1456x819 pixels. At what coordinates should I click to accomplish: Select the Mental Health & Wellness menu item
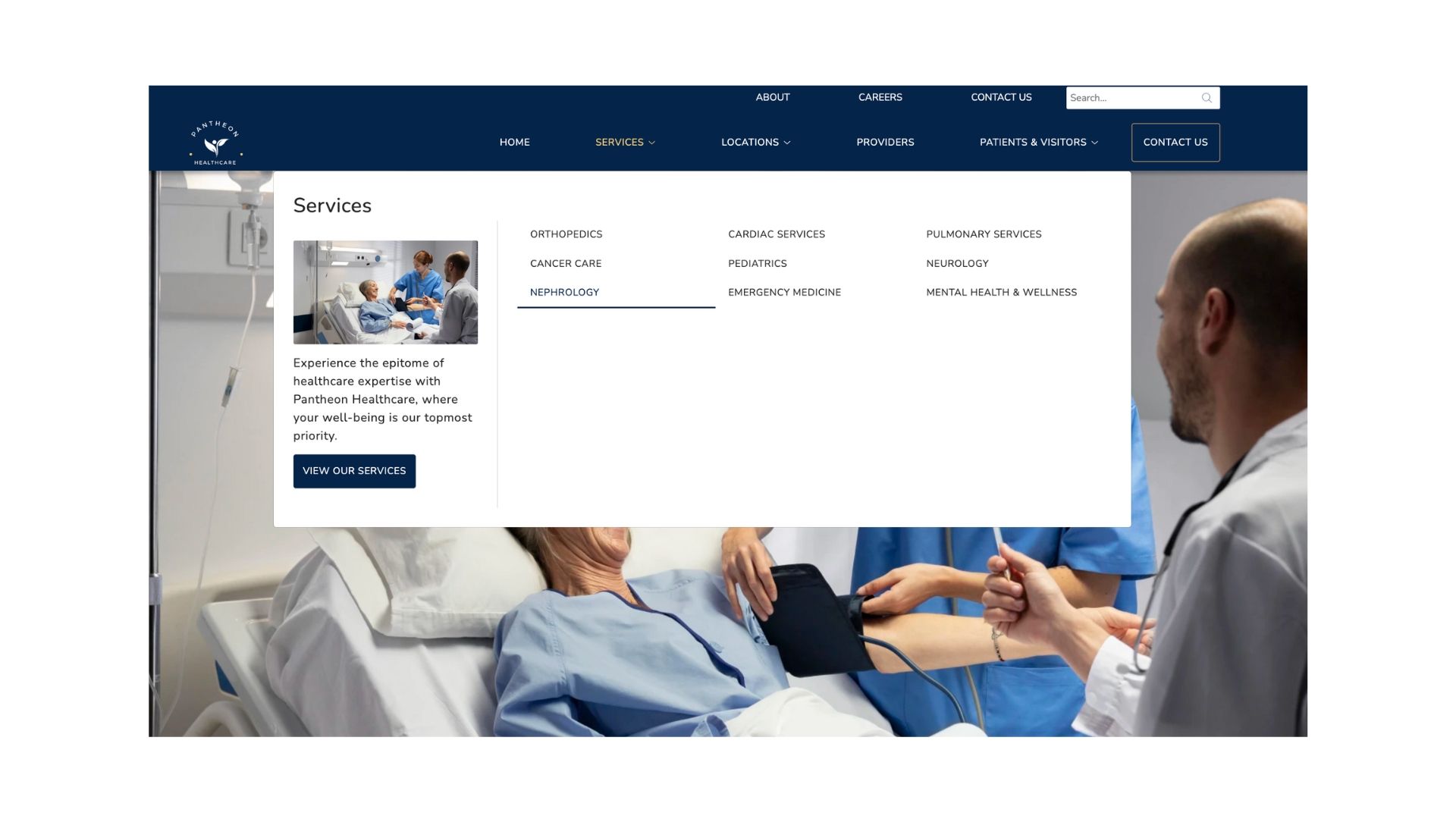pos(1001,292)
